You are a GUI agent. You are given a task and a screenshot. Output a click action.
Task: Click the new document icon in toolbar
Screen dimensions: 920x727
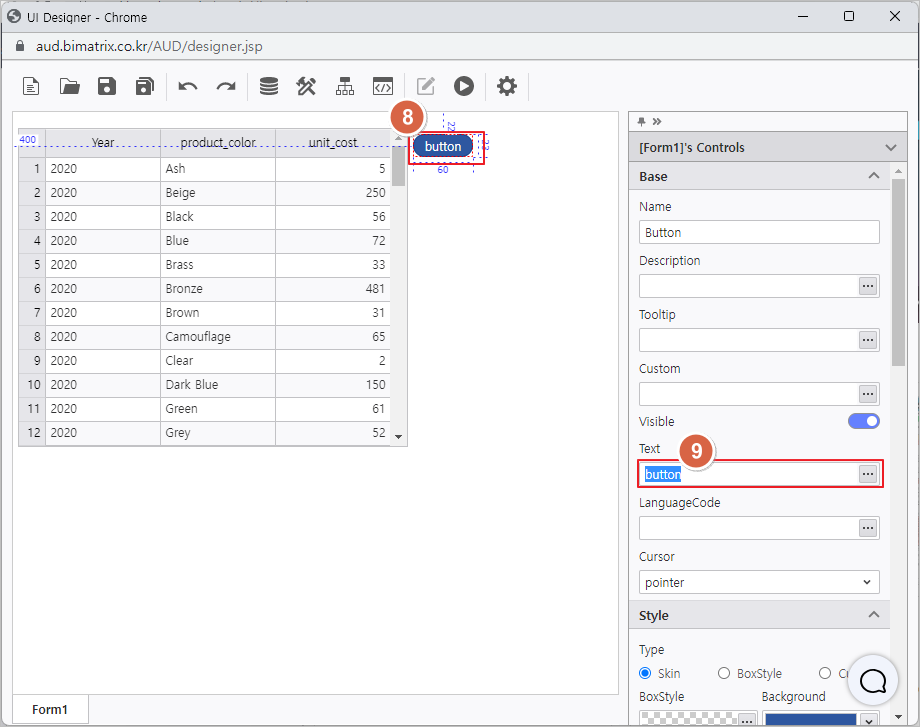[x=32, y=86]
